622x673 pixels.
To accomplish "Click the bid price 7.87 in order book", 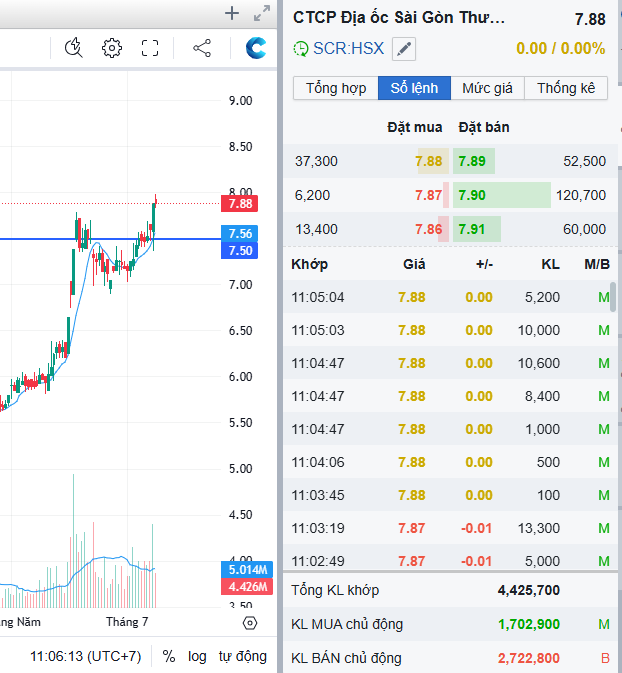I will click(428, 195).
